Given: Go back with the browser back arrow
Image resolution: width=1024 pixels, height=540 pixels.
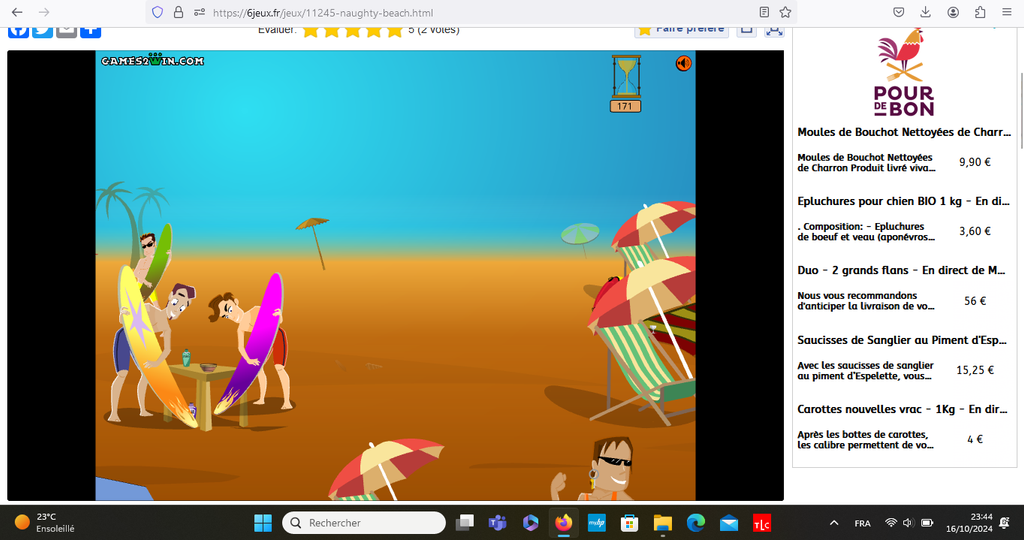Looking at the screenshot, I should click(x=18, y=12).
